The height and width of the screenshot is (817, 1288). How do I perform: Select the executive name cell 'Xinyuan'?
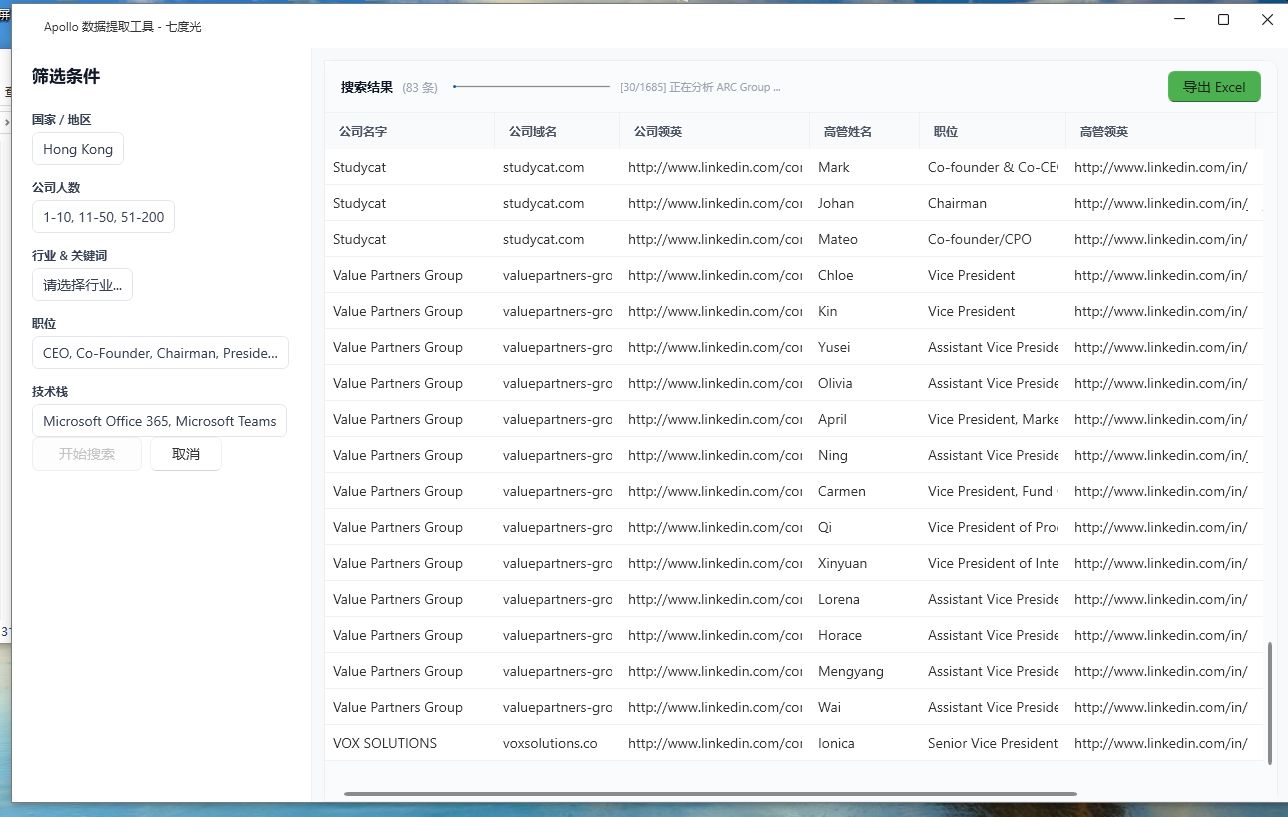point(865,563)
